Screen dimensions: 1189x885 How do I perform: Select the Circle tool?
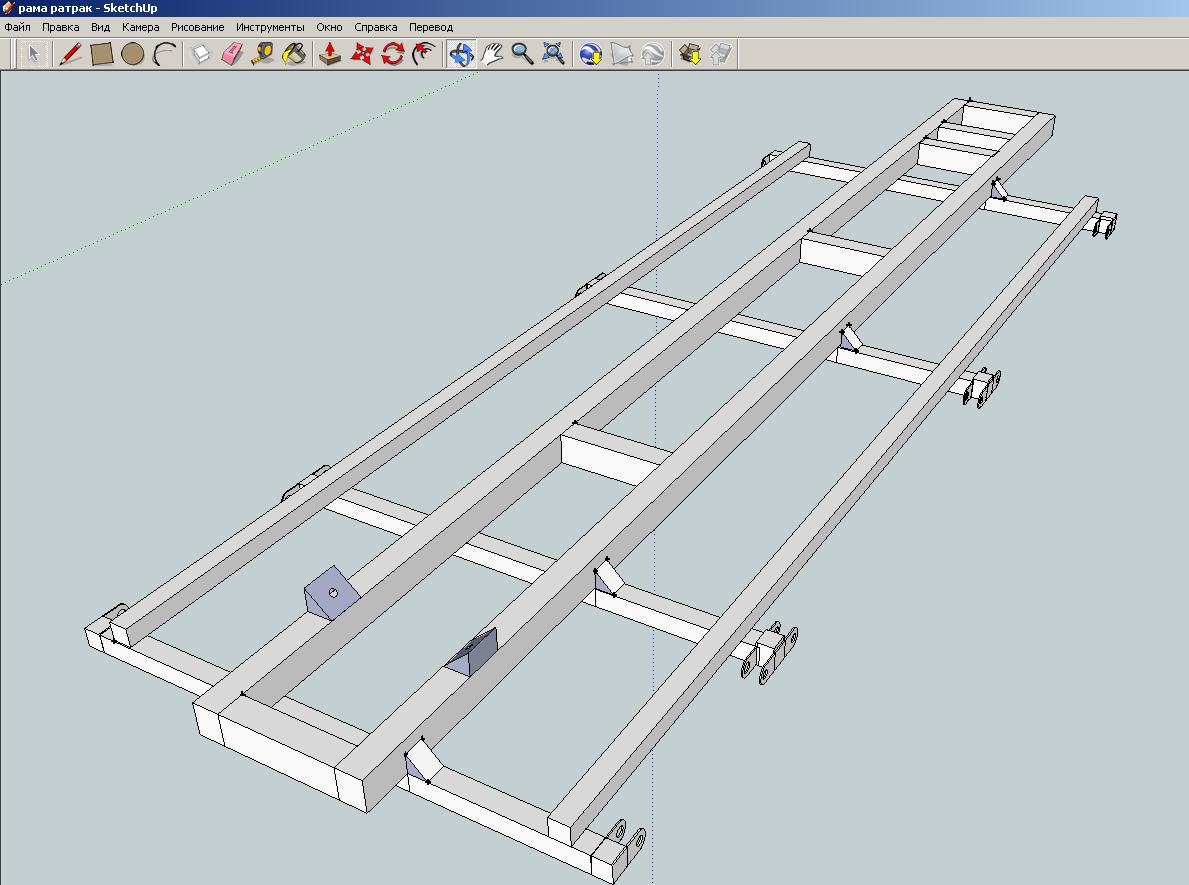(133, 54)
